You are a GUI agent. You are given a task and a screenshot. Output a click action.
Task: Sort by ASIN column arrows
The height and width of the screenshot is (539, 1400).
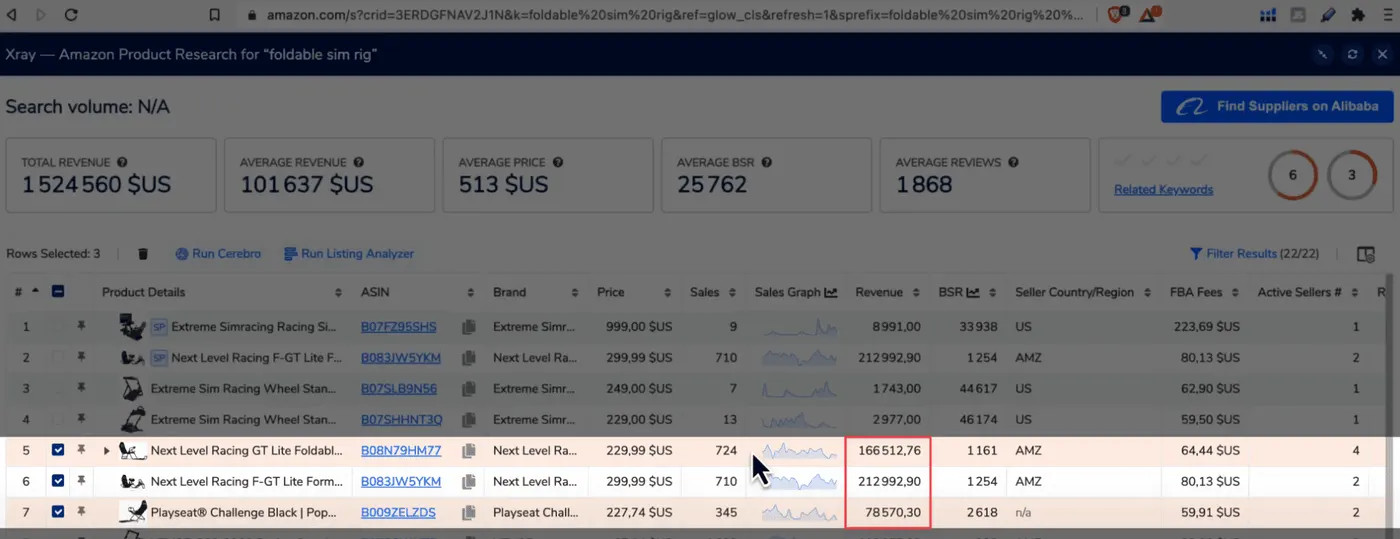(470, 293)
